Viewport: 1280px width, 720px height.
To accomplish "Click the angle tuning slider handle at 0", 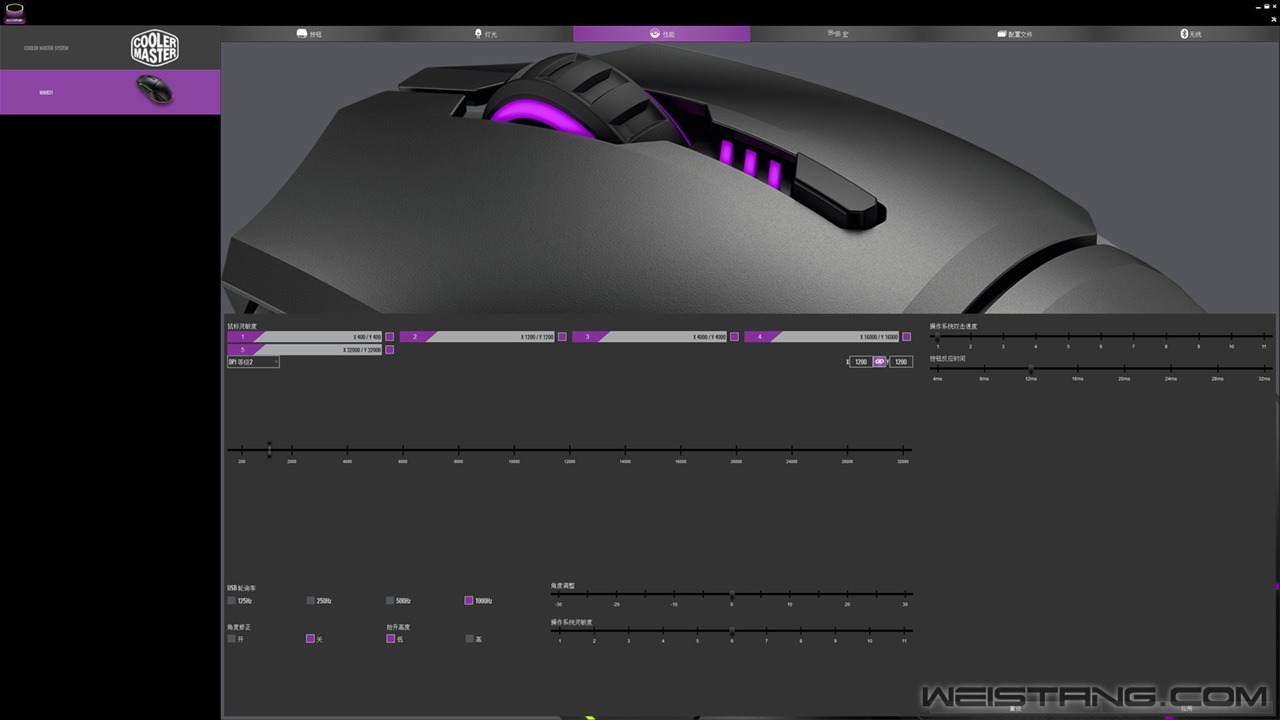I will point(732,594).
